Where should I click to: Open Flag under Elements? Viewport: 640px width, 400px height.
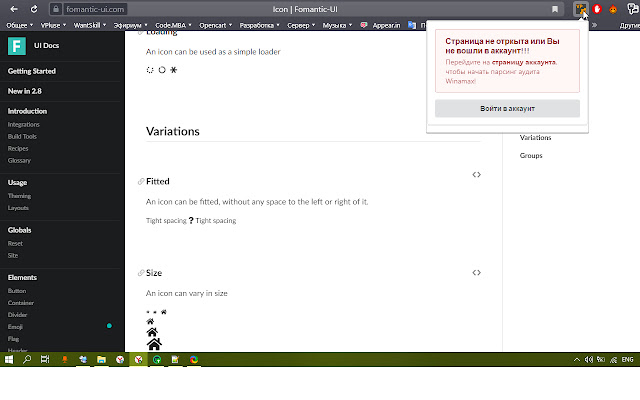(13, 339)
